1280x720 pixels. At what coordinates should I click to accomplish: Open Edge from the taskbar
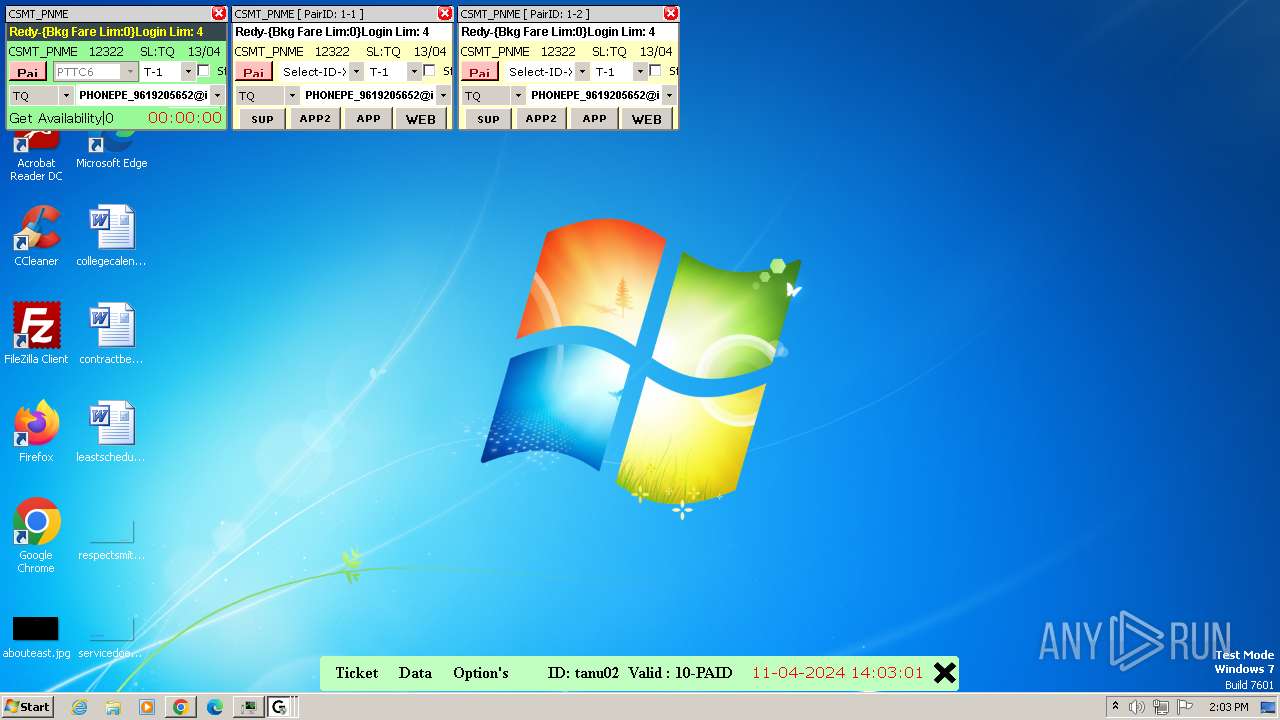[214, 707]
